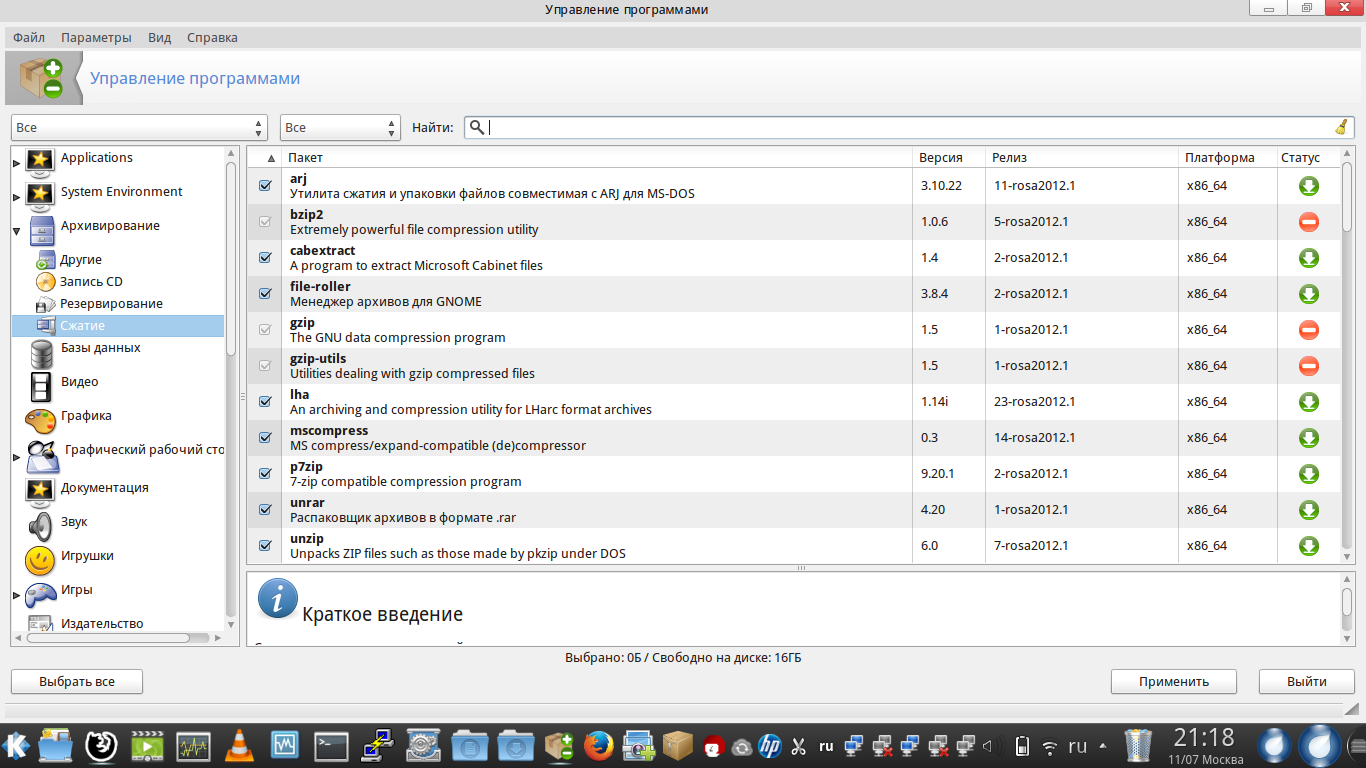Click the clear search broom icon
Image resolution: width=1366 pixels, height=768 pixels.
tap(1341, 127)
